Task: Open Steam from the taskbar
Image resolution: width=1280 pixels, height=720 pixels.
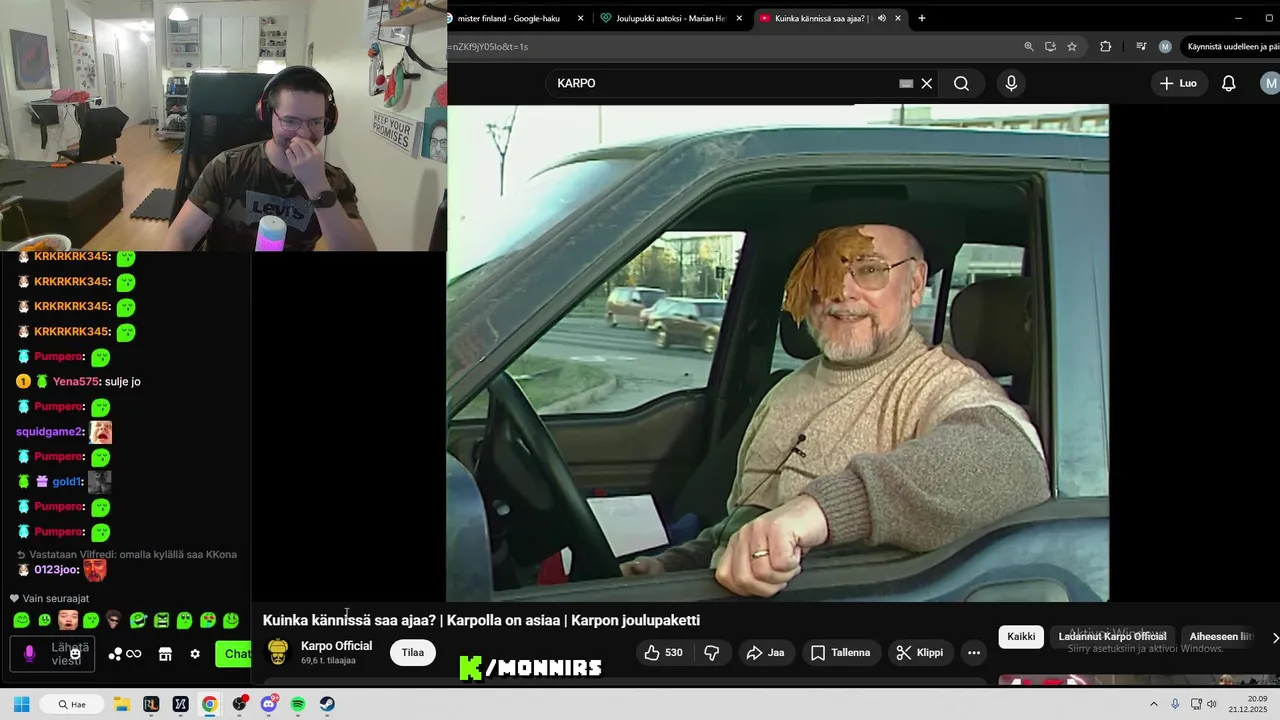Action: (327, 704)
